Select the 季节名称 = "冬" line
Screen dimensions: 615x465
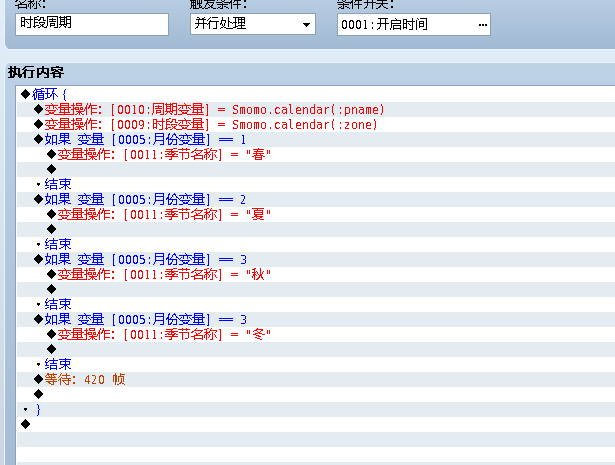(316, 334)
